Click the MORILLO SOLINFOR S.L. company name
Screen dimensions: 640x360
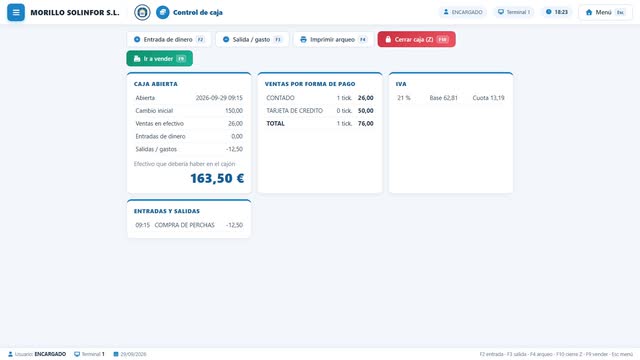click(75, 13)
